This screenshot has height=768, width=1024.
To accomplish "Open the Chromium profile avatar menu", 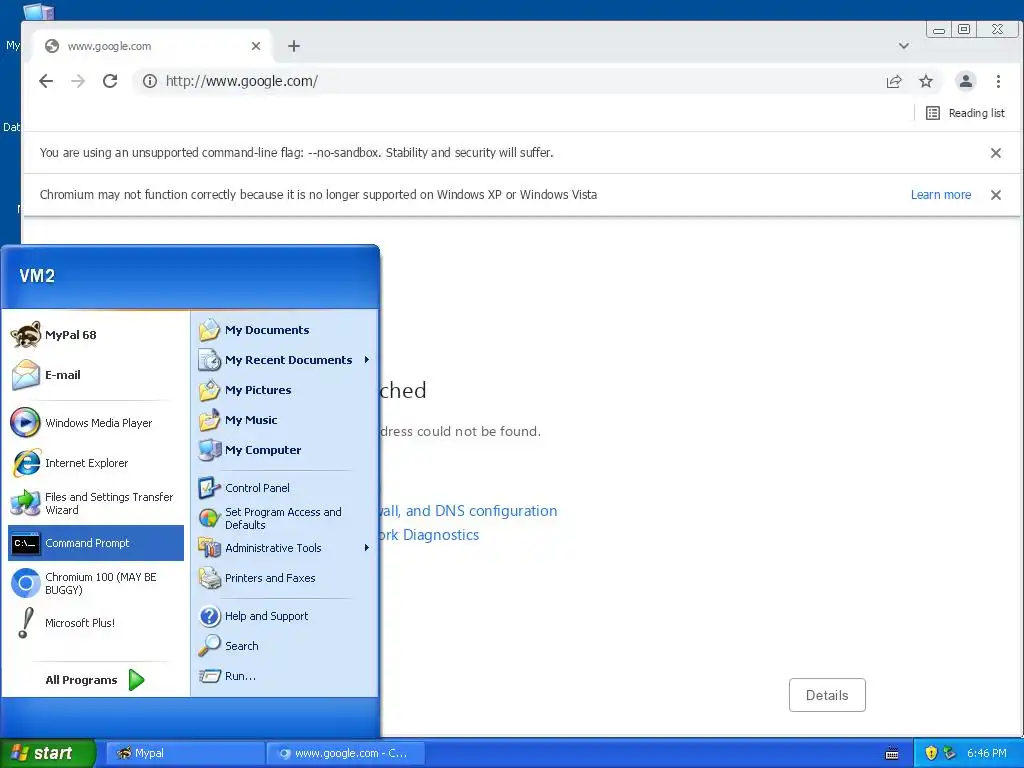I will coord(965,81).
